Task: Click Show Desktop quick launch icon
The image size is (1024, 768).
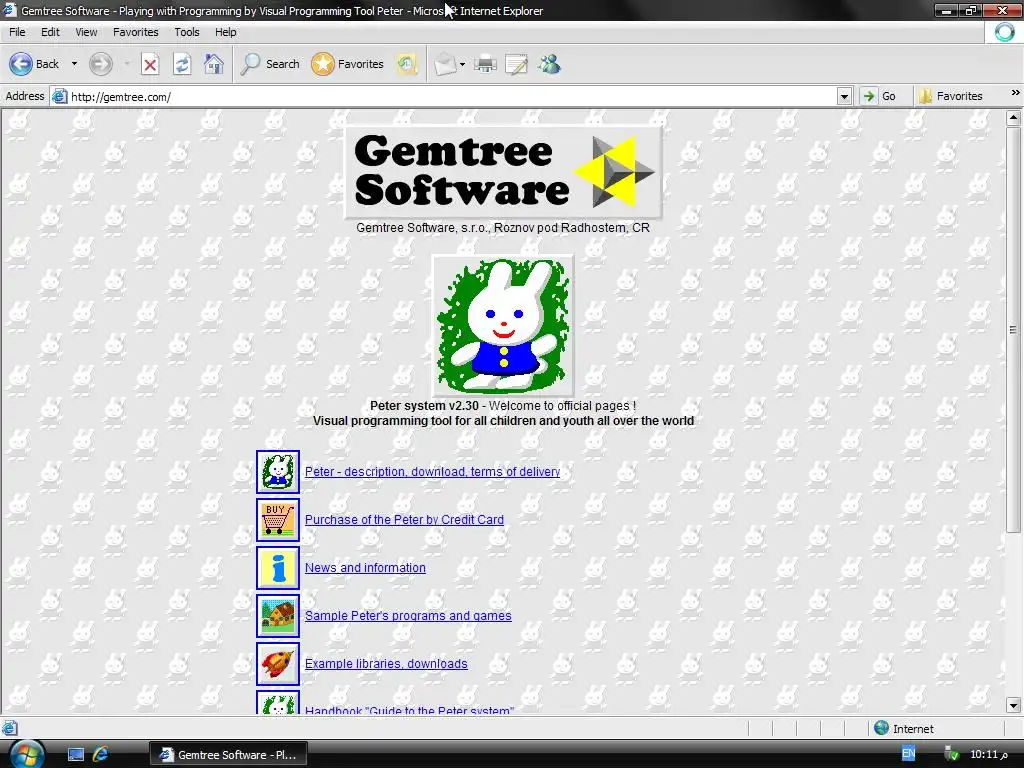Action: [76, 755]
